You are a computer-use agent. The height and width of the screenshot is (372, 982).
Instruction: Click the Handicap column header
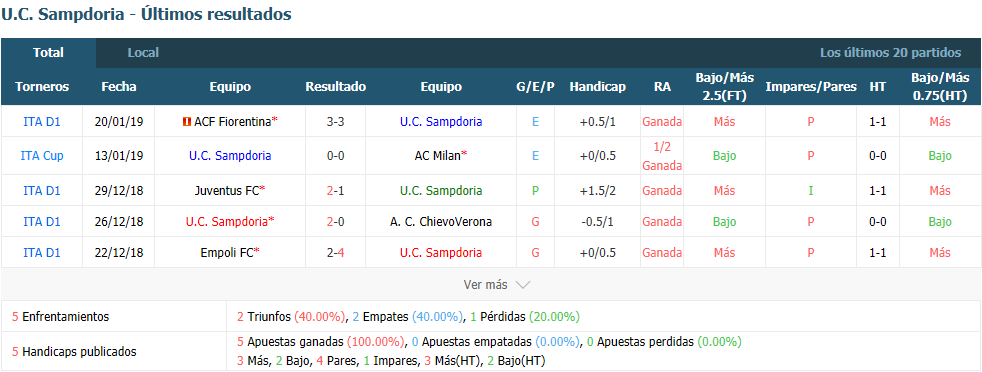tap(597, 87)
